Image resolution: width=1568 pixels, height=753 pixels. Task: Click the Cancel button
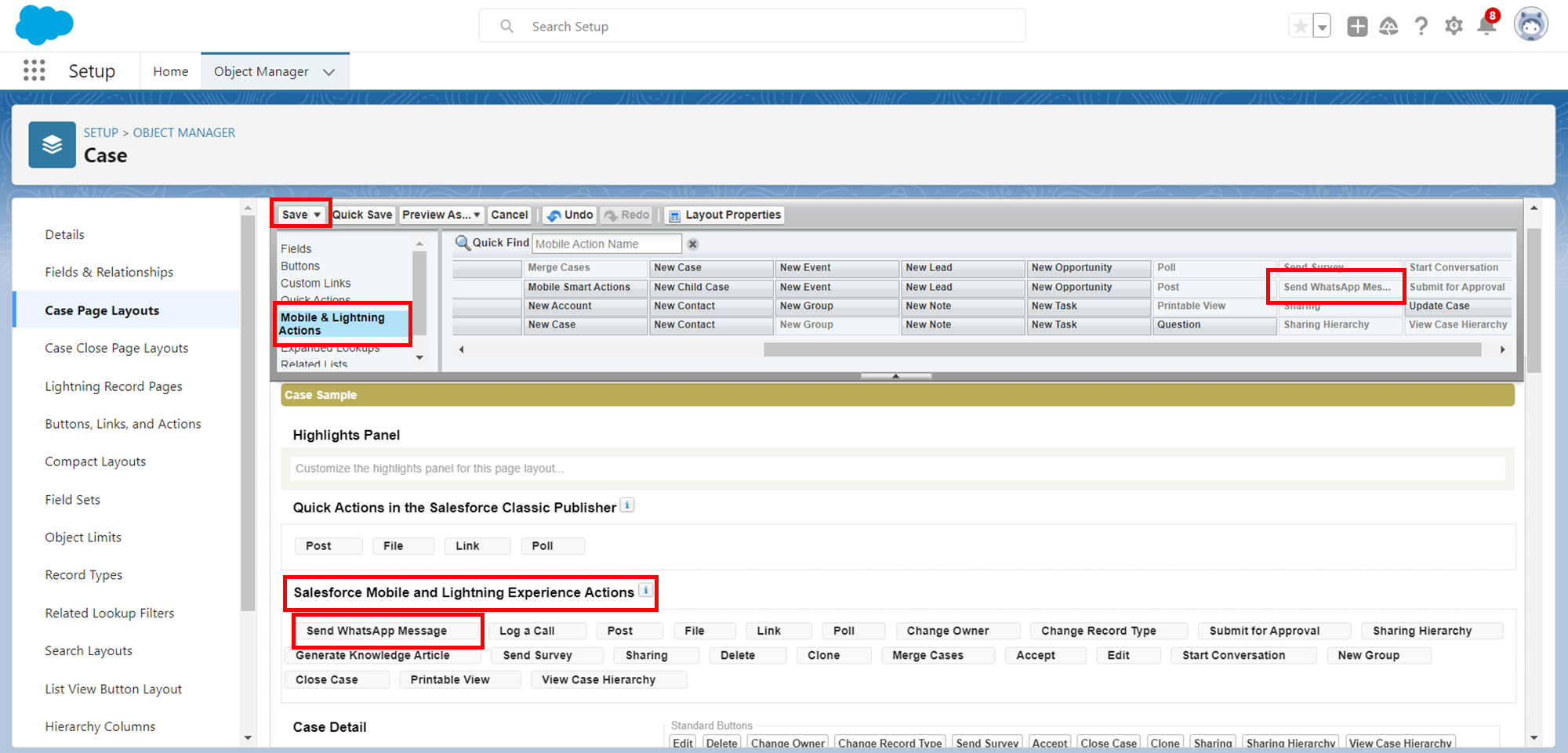510,215
